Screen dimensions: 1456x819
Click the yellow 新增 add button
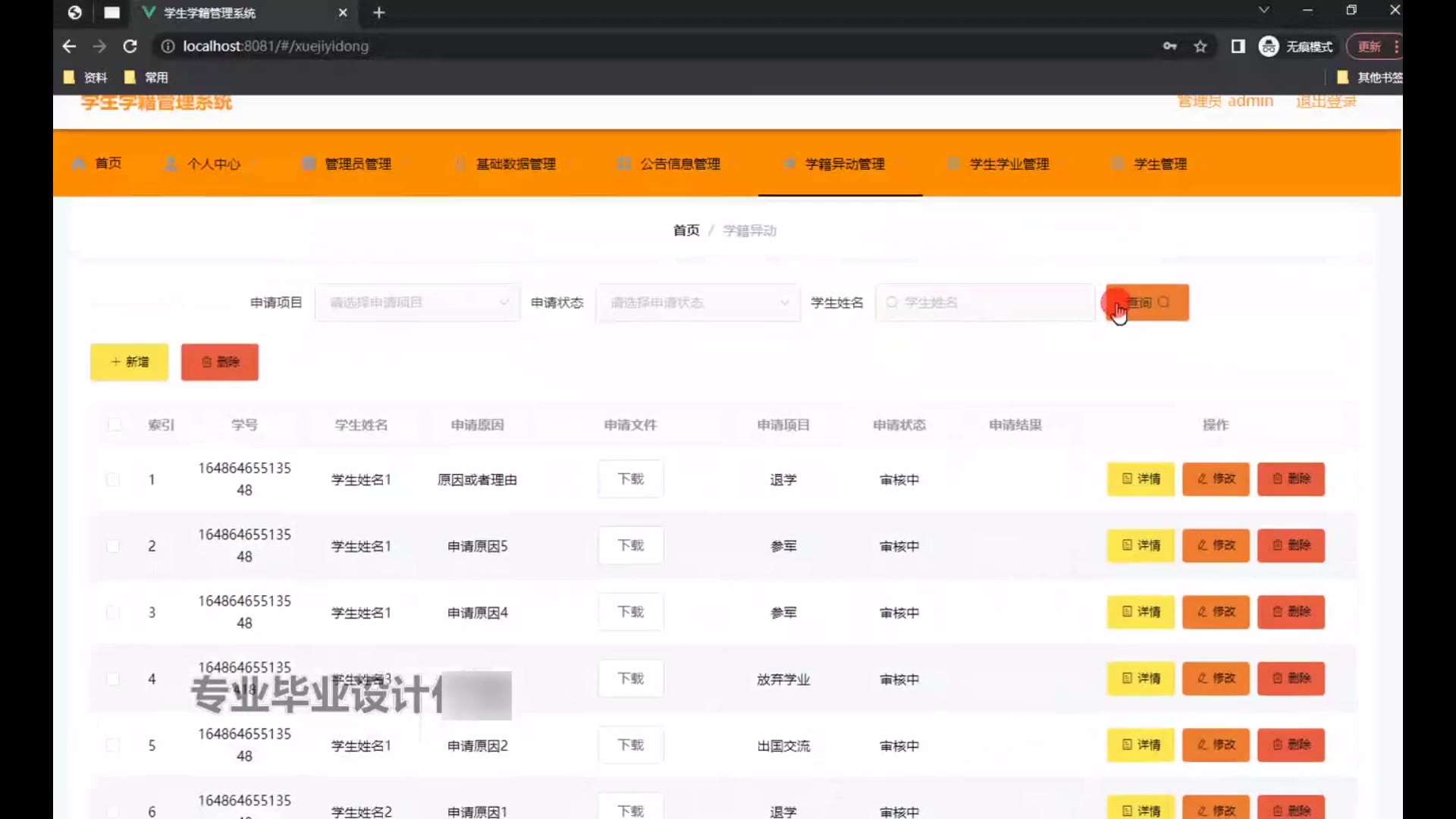coord(130,362)
